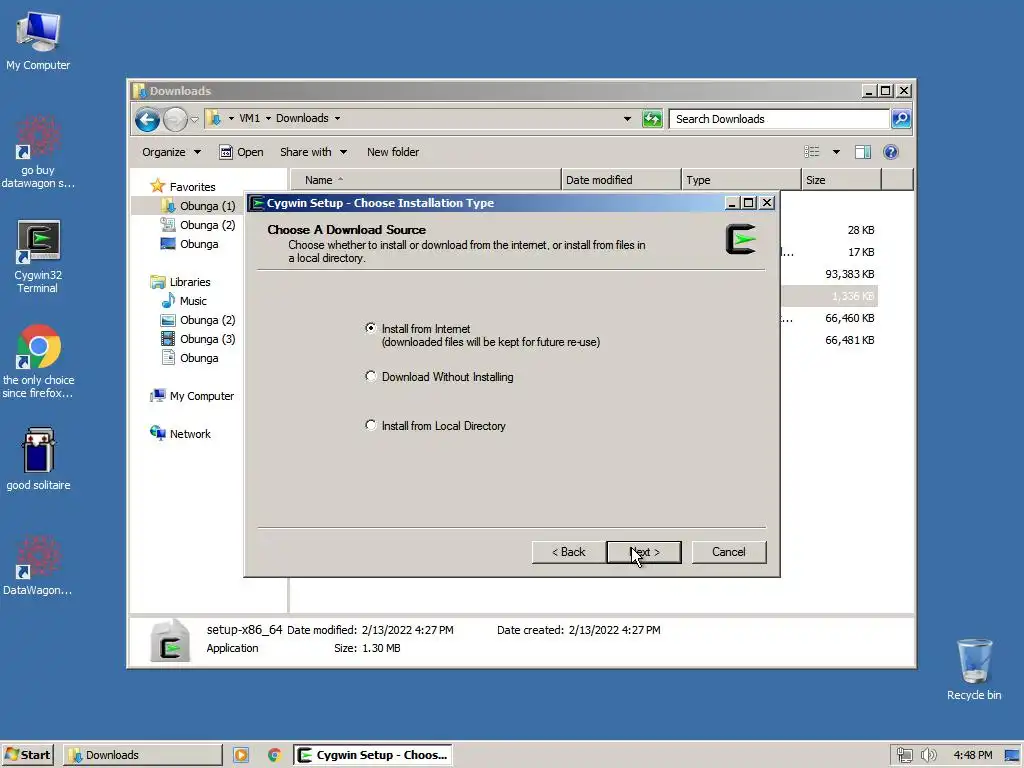Select the Cygwin32 Terminal desktop icon

tap(38, 256)
